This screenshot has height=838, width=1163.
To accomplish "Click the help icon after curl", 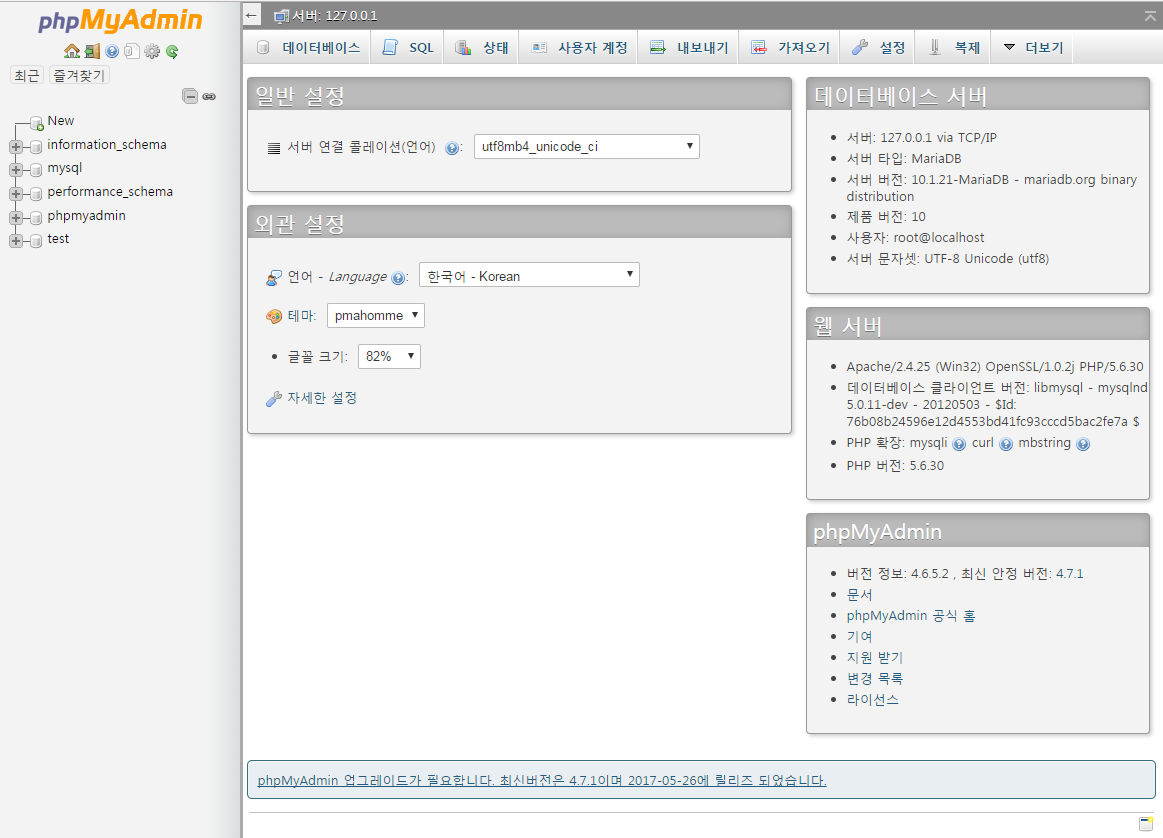I will point(1006,444).
